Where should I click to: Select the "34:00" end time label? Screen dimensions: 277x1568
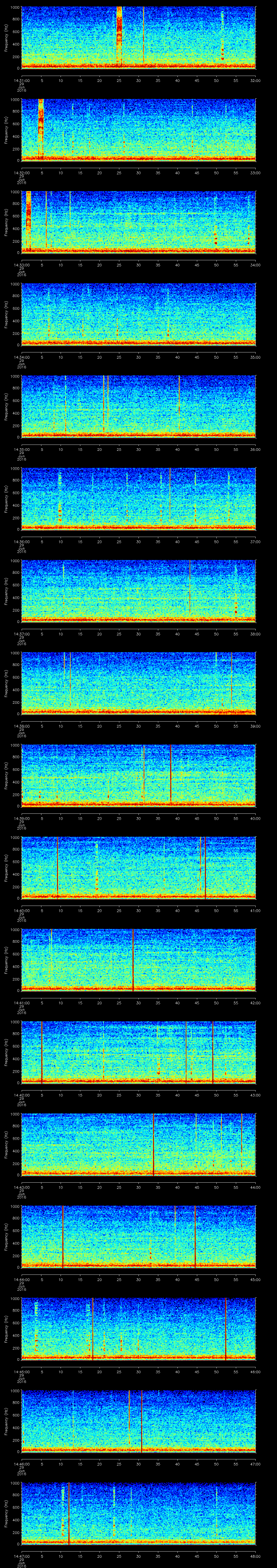[255, 265]
